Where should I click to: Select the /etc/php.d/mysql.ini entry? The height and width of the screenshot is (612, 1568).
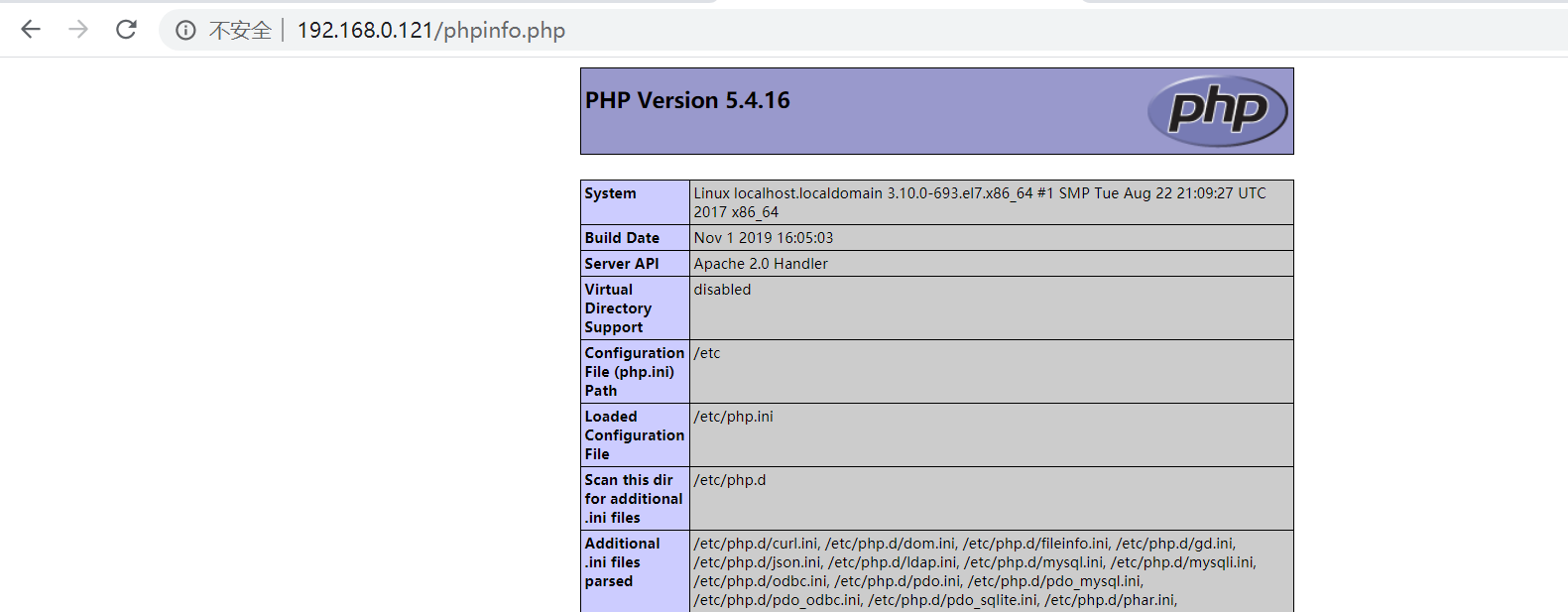pyautogui.click(x=1033, y=562)
